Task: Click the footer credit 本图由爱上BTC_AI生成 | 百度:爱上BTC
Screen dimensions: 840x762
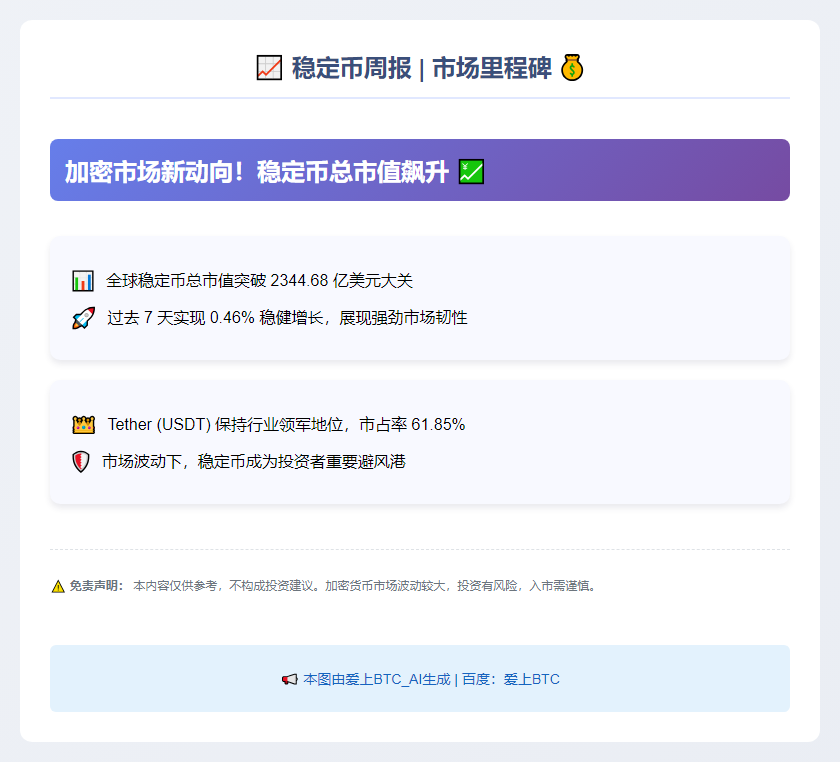Action: click(x=431, y=679)
